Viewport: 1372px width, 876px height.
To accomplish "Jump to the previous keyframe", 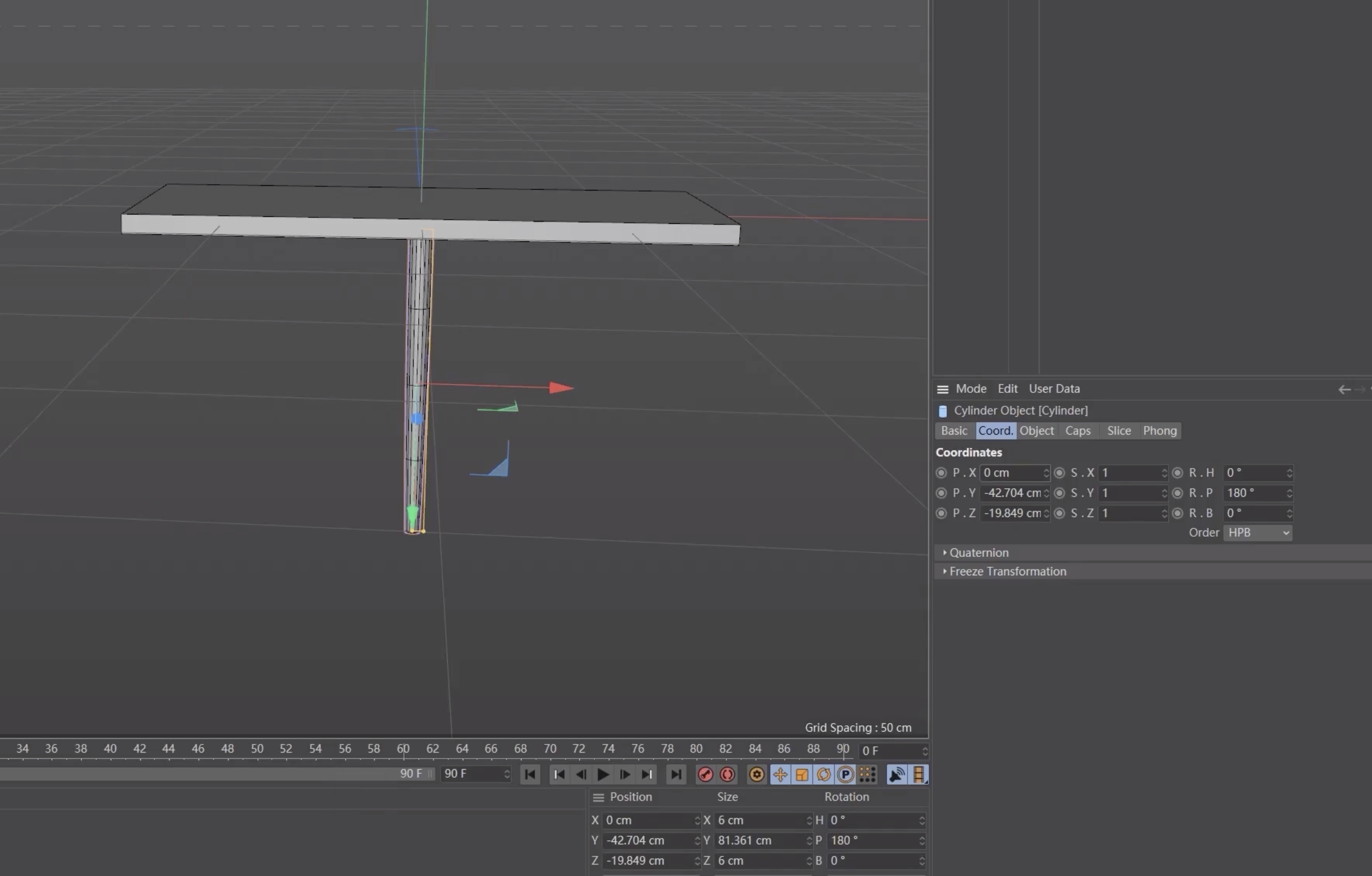I will click(x=558, y=774).
